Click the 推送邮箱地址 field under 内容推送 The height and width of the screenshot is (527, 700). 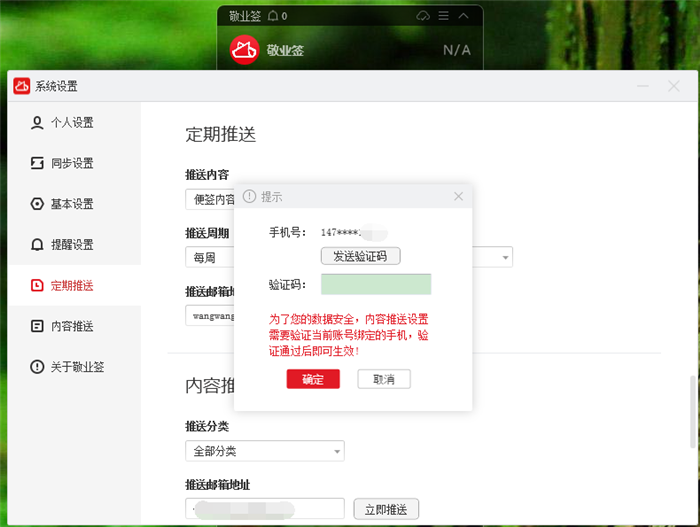(x=265, y=509)
